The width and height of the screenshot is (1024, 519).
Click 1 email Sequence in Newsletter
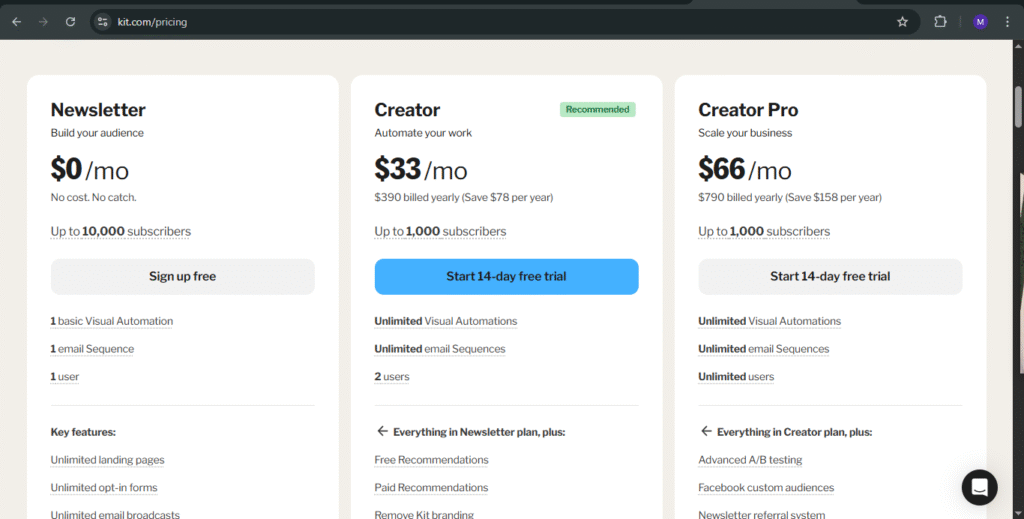click(x=92, y=349)
